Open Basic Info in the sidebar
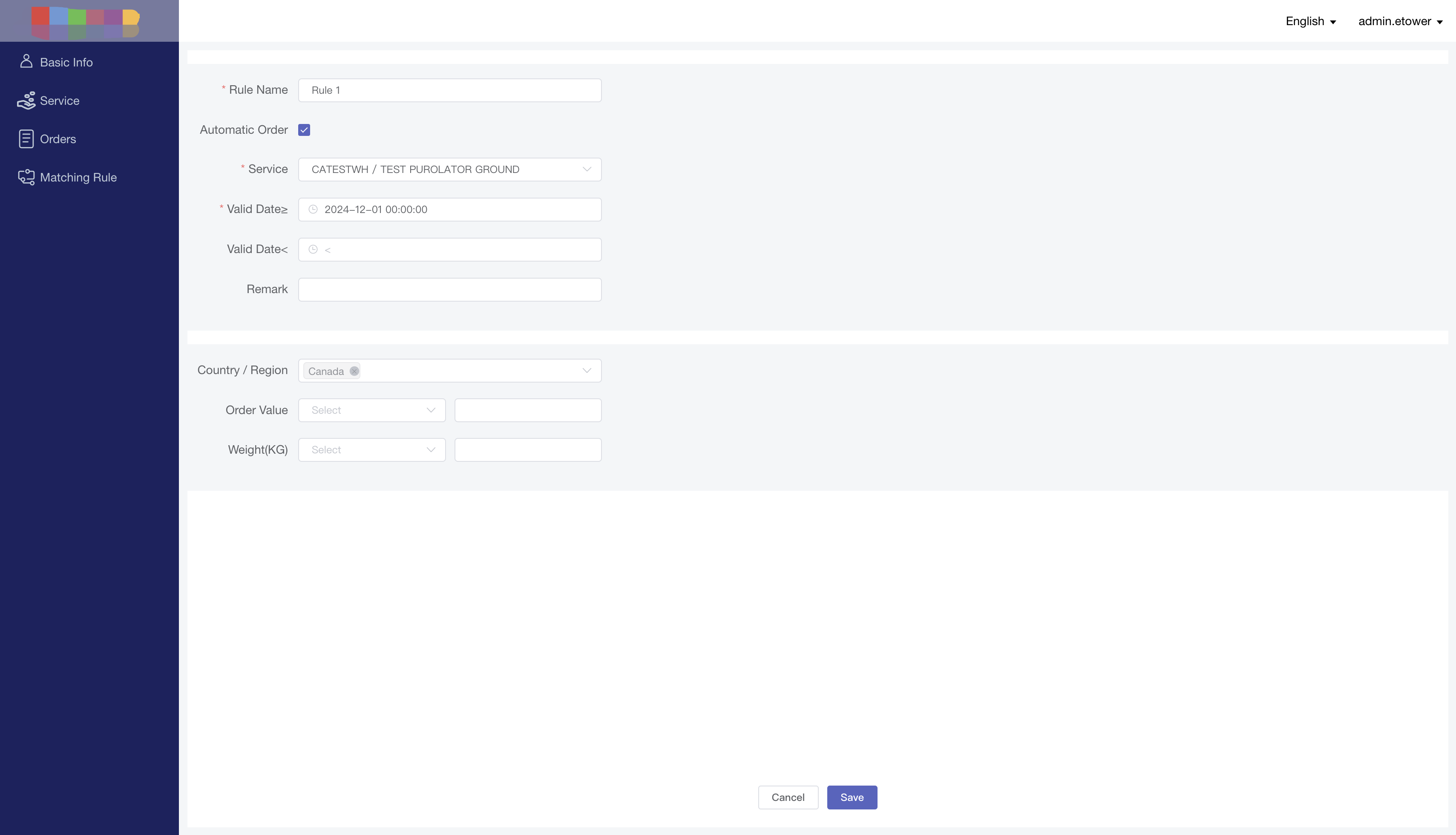The width and height of the screenshot is (1456, 835). pos(66,62)
